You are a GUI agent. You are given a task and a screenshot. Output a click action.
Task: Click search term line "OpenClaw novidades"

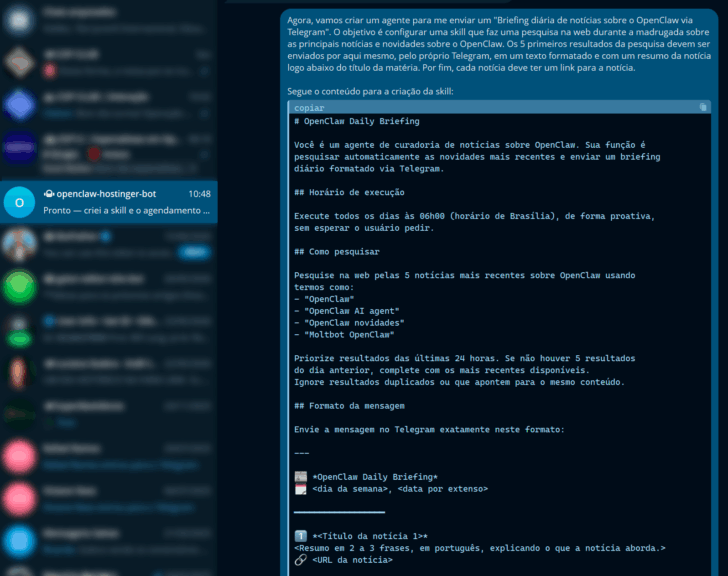click(x=349, y=323)
